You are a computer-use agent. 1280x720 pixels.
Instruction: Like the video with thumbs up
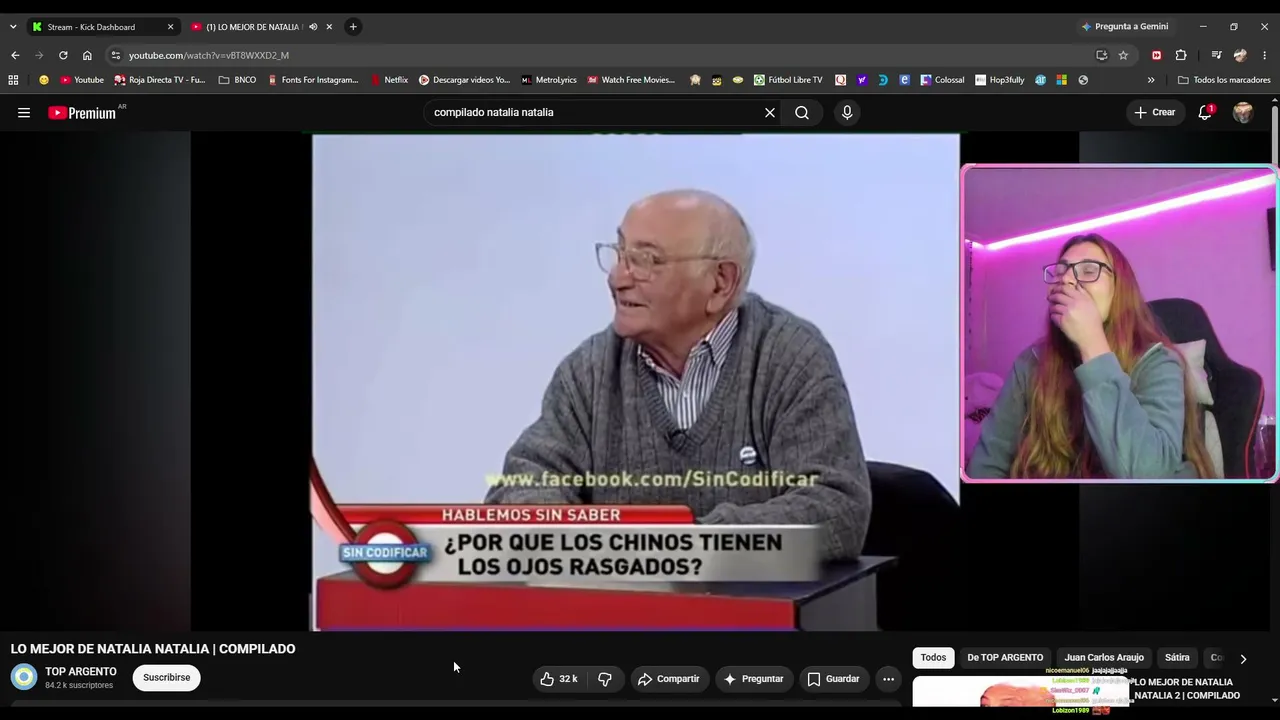pyautogui.click(x=559, y=679)
